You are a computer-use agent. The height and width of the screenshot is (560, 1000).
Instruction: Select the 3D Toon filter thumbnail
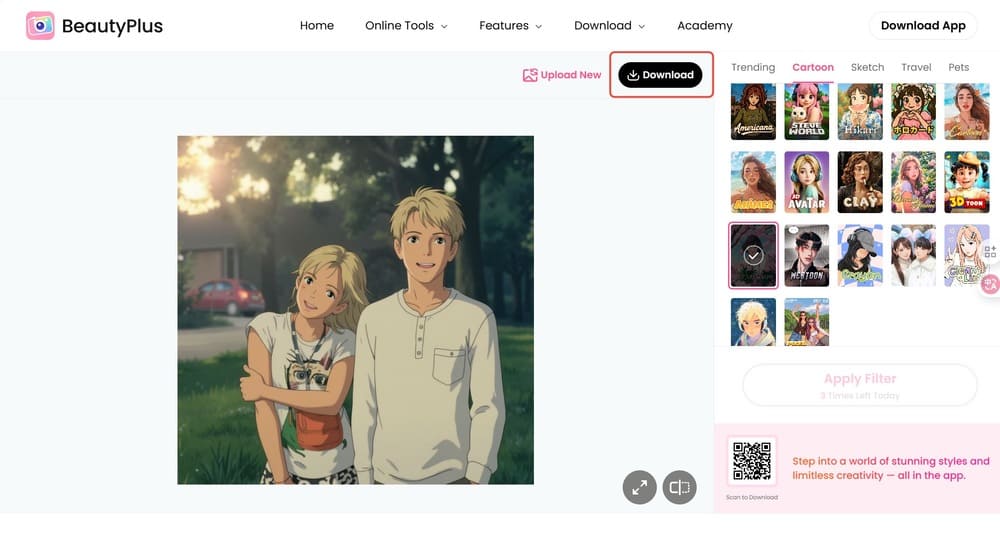pyautogui.click(x=967, y=182)
